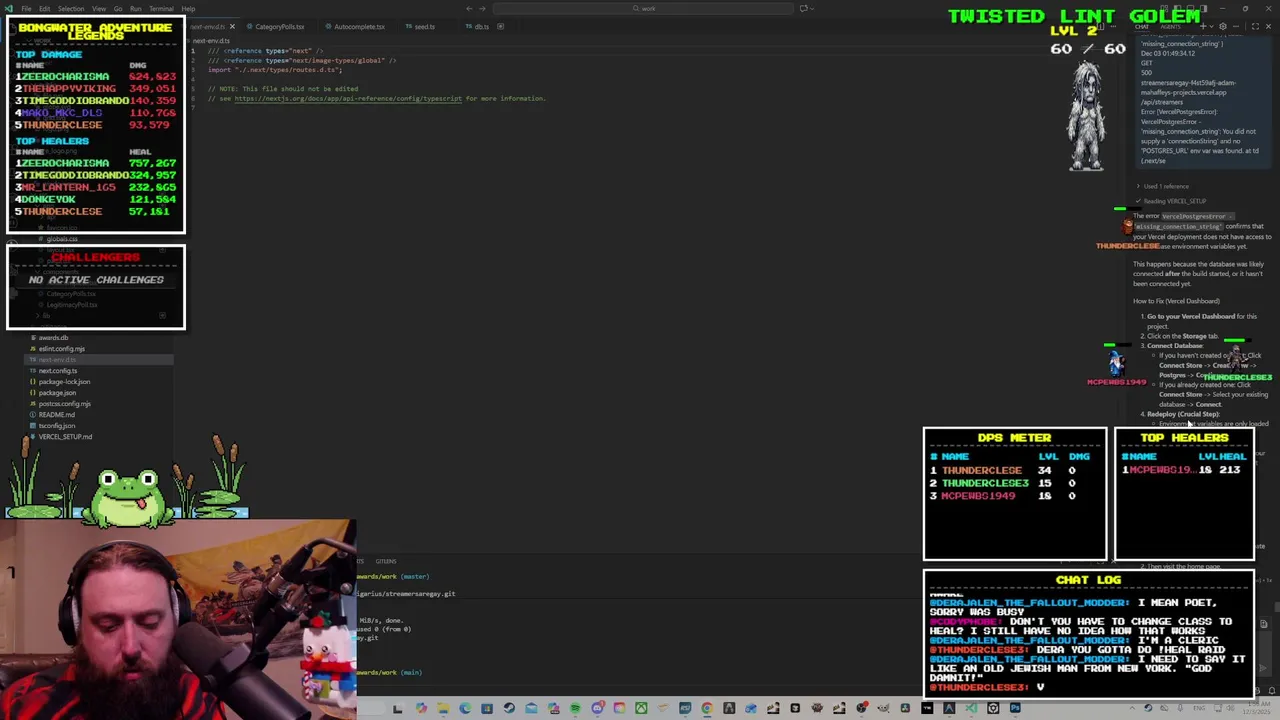Open package.json in the explorer
The height and width of the screenshot is (720, 1280).
(57, 393)
